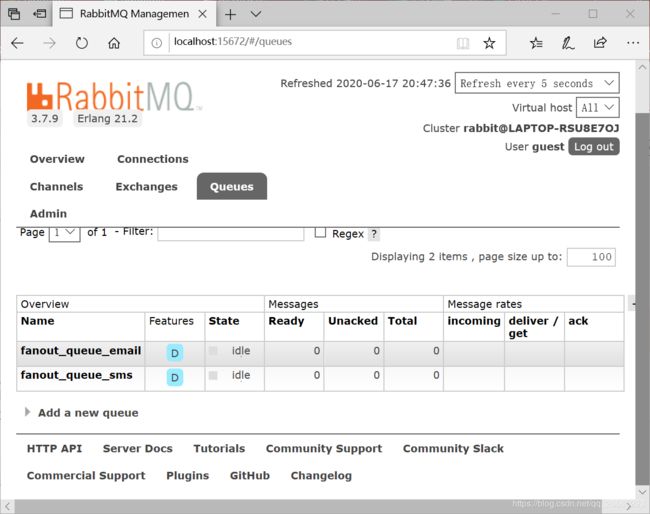Open the GitHub link
Screen dimensions: 650x514
point(250,475)
